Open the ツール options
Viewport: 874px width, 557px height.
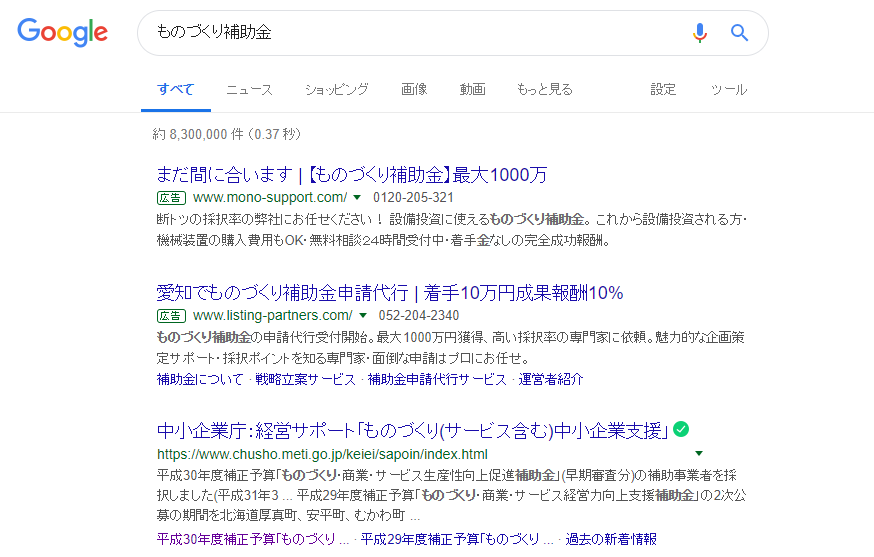tap(729, 89)
